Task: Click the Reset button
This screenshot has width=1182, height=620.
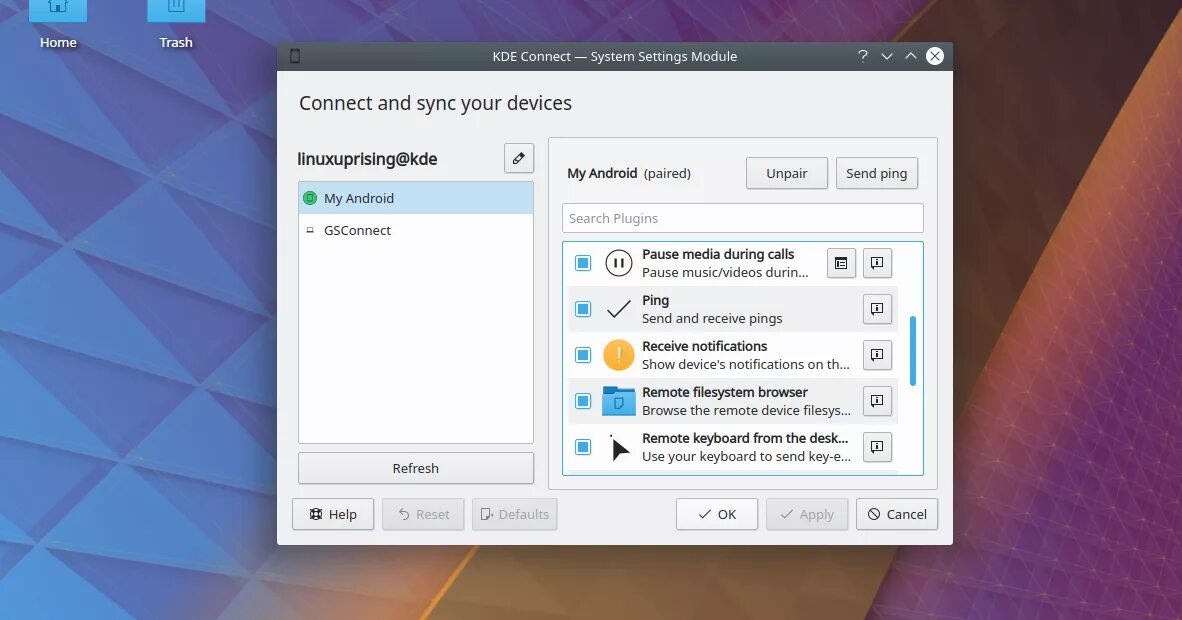Action: [423, 514]
